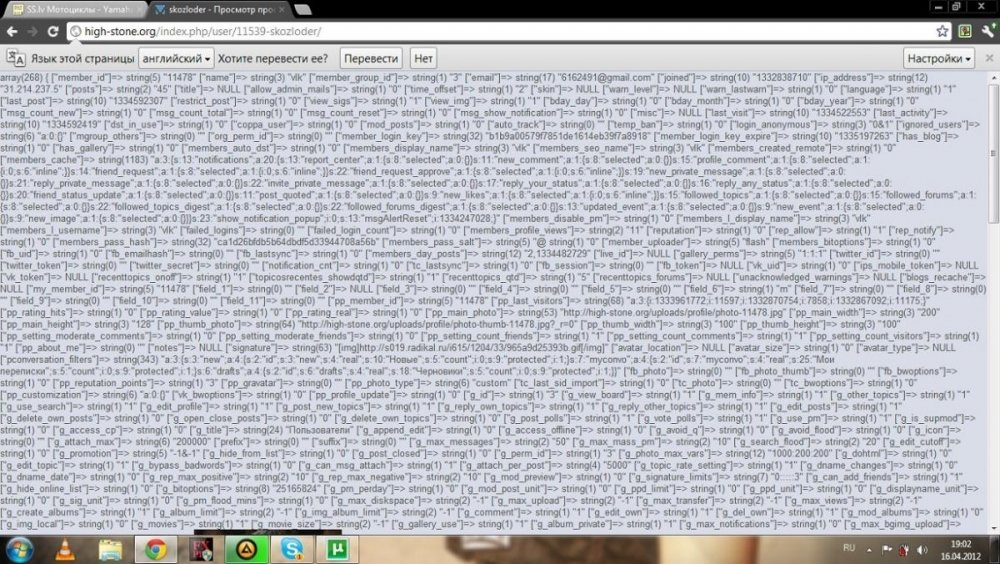Open VLC from the taskbar

64,549
